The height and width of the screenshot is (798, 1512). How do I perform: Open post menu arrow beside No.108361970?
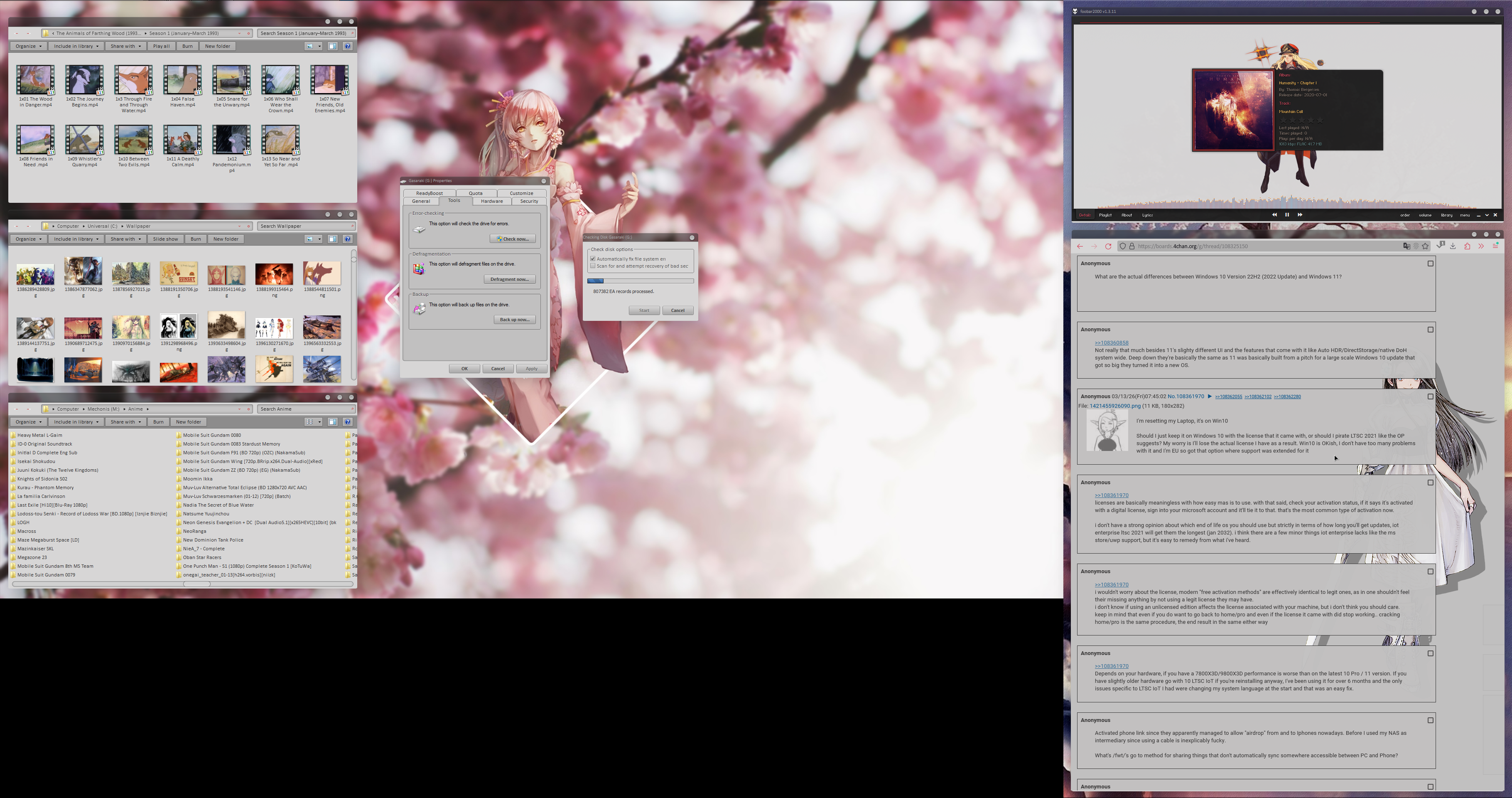(x=1210, y=397)
